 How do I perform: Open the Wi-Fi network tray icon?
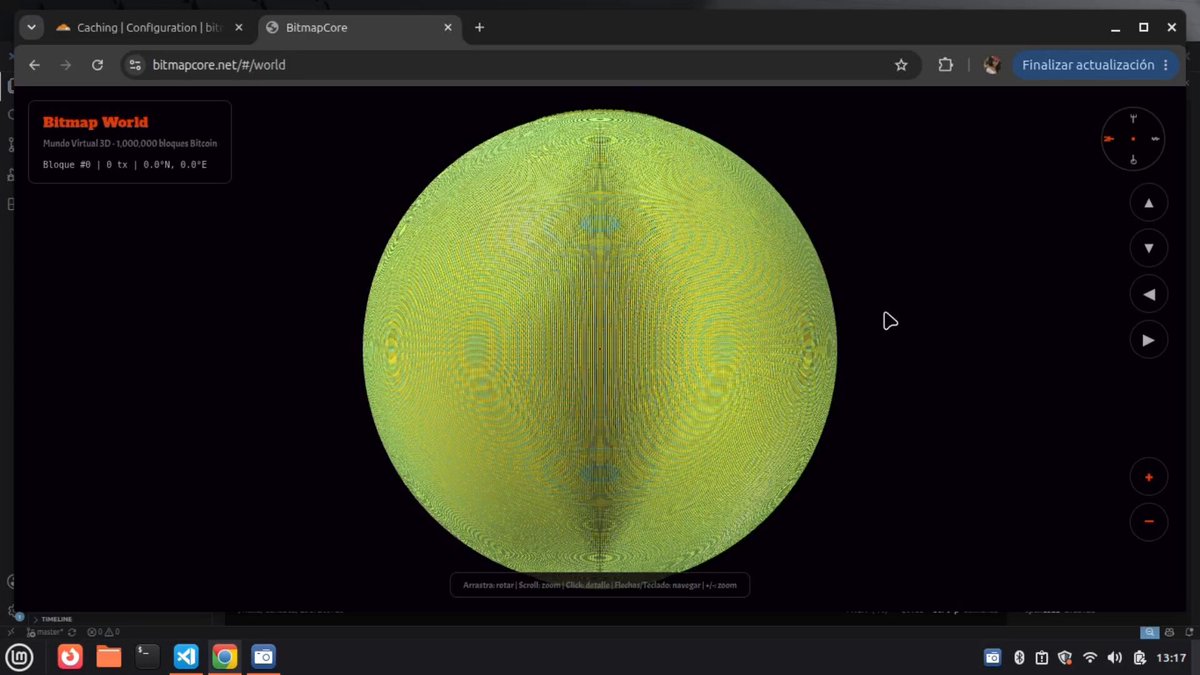tap(1090, 657)
